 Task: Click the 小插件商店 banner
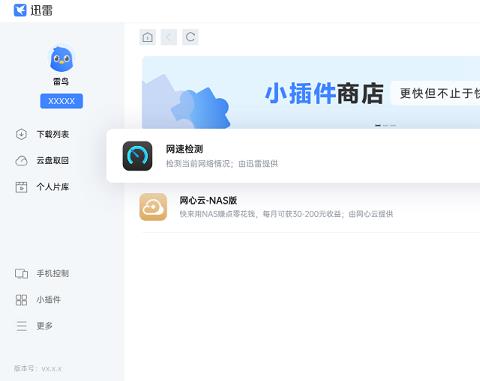(311, 92)
